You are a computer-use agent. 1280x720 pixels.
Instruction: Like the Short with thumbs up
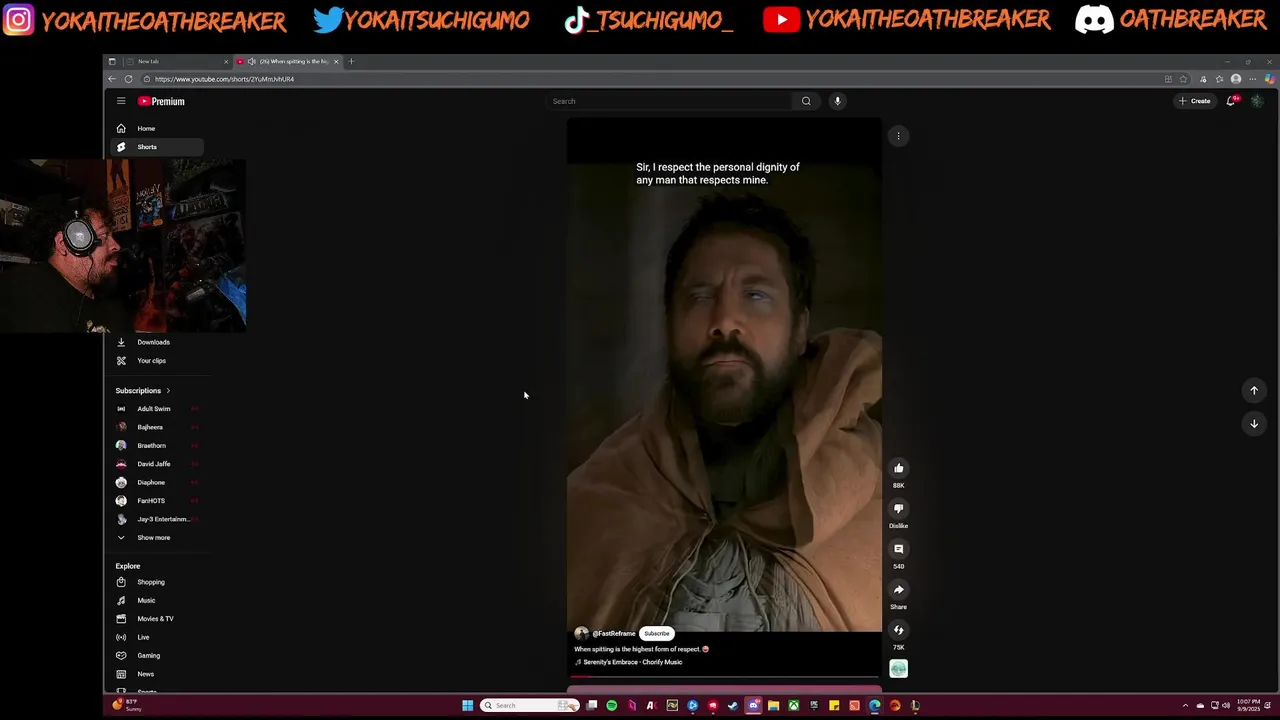tap(898, 468)
